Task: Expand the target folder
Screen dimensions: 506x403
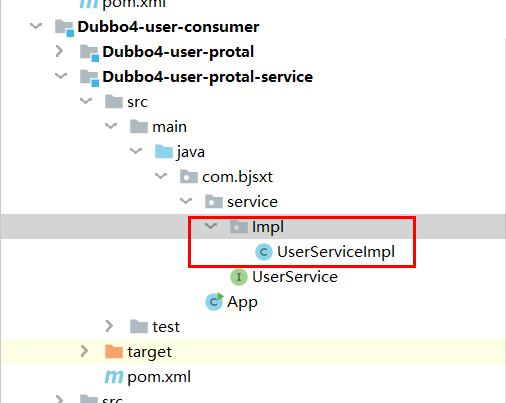Action: [84, 351]
